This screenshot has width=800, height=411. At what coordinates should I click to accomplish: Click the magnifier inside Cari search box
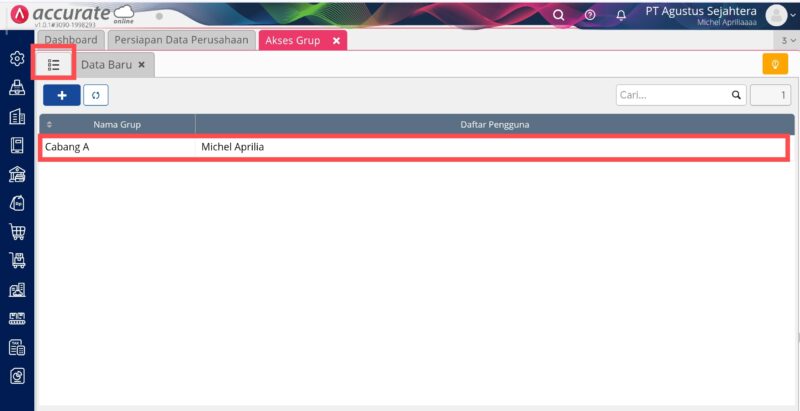click(736, 95)
